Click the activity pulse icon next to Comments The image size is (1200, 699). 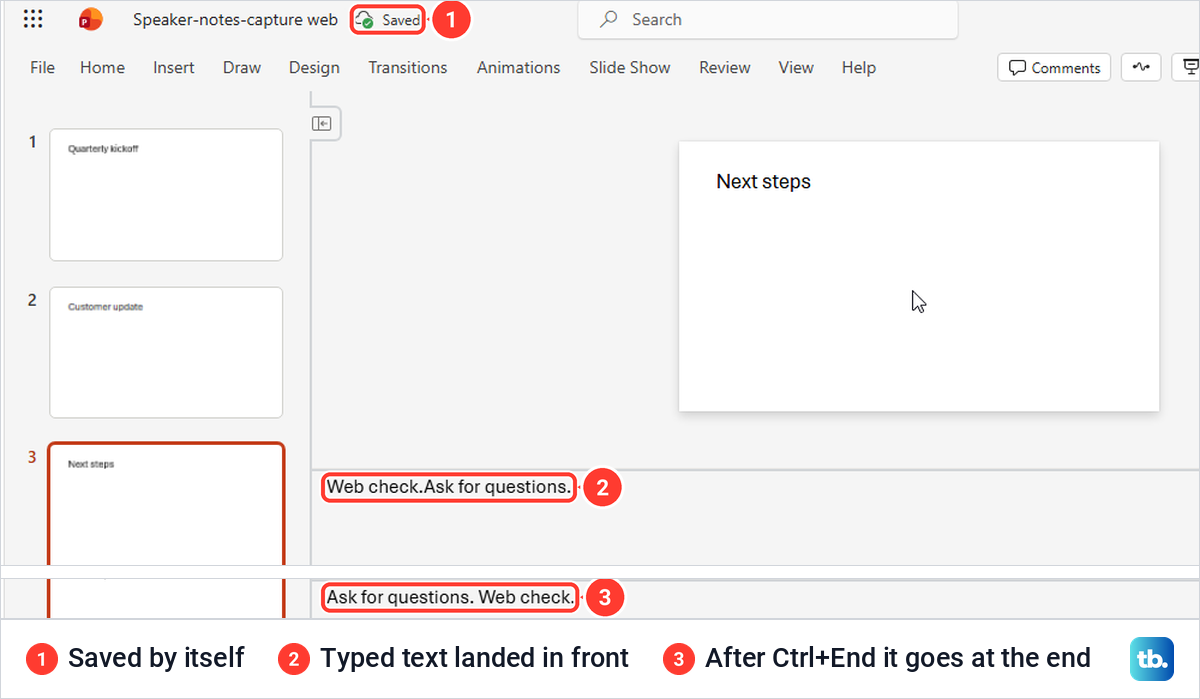[1141, 67]
